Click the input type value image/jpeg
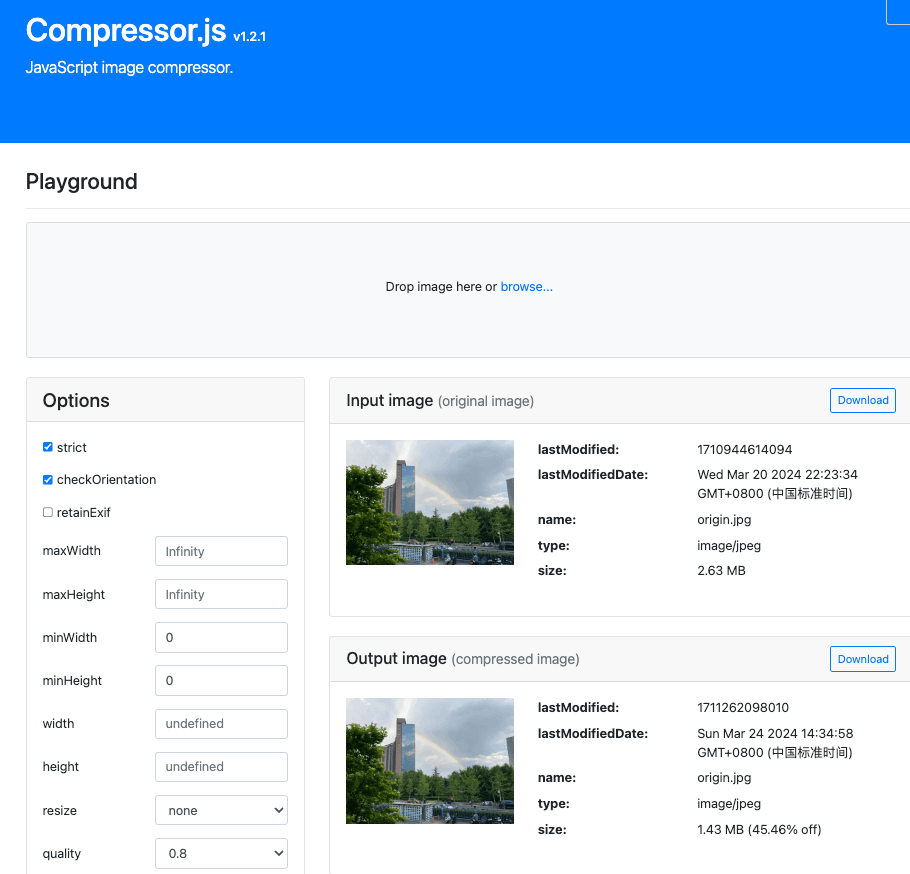 click(x=728, y=546)
